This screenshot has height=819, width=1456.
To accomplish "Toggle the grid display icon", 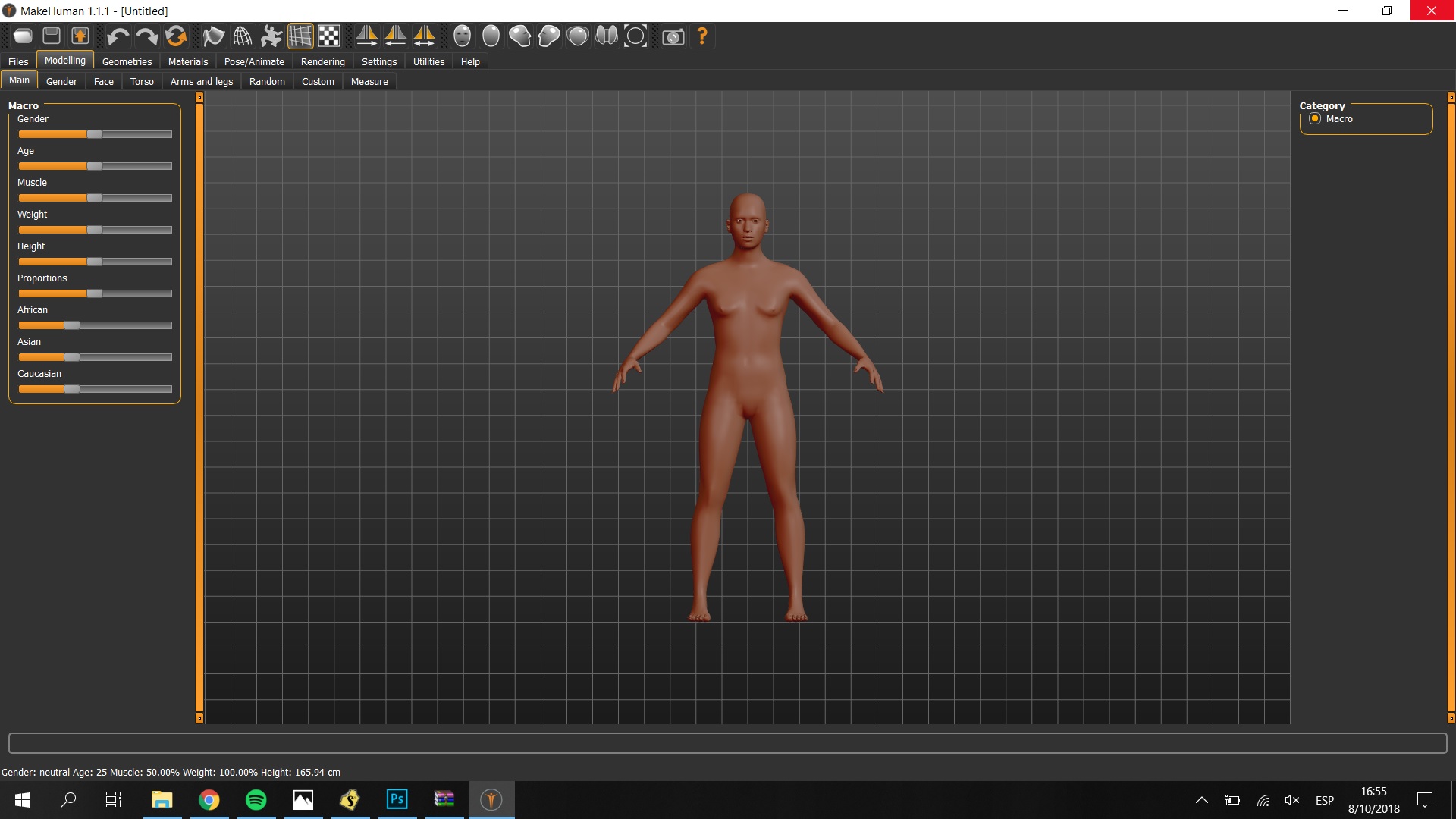I will (300, 36).
